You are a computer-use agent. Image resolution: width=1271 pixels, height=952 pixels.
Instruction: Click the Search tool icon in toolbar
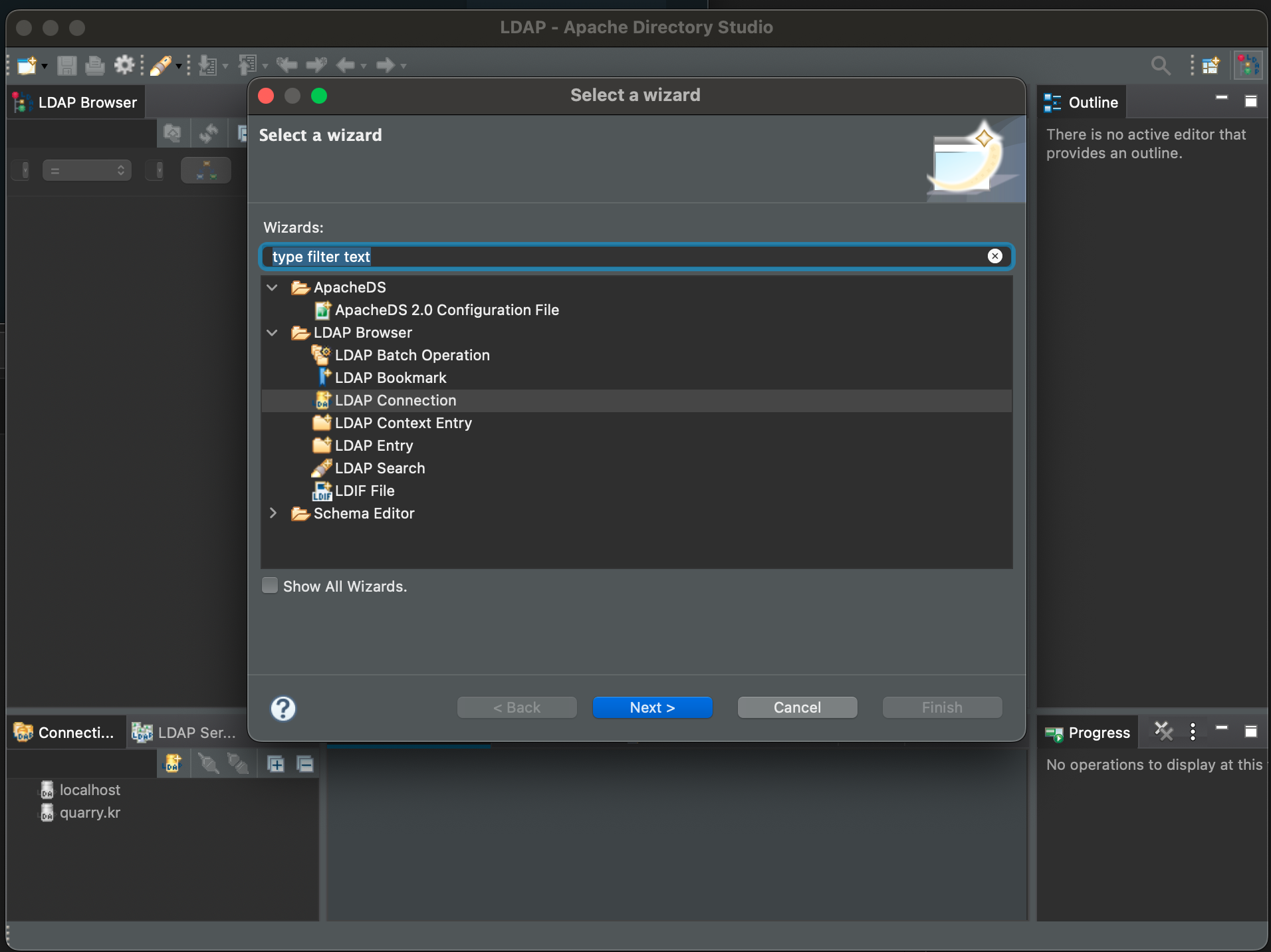point(161,65)
